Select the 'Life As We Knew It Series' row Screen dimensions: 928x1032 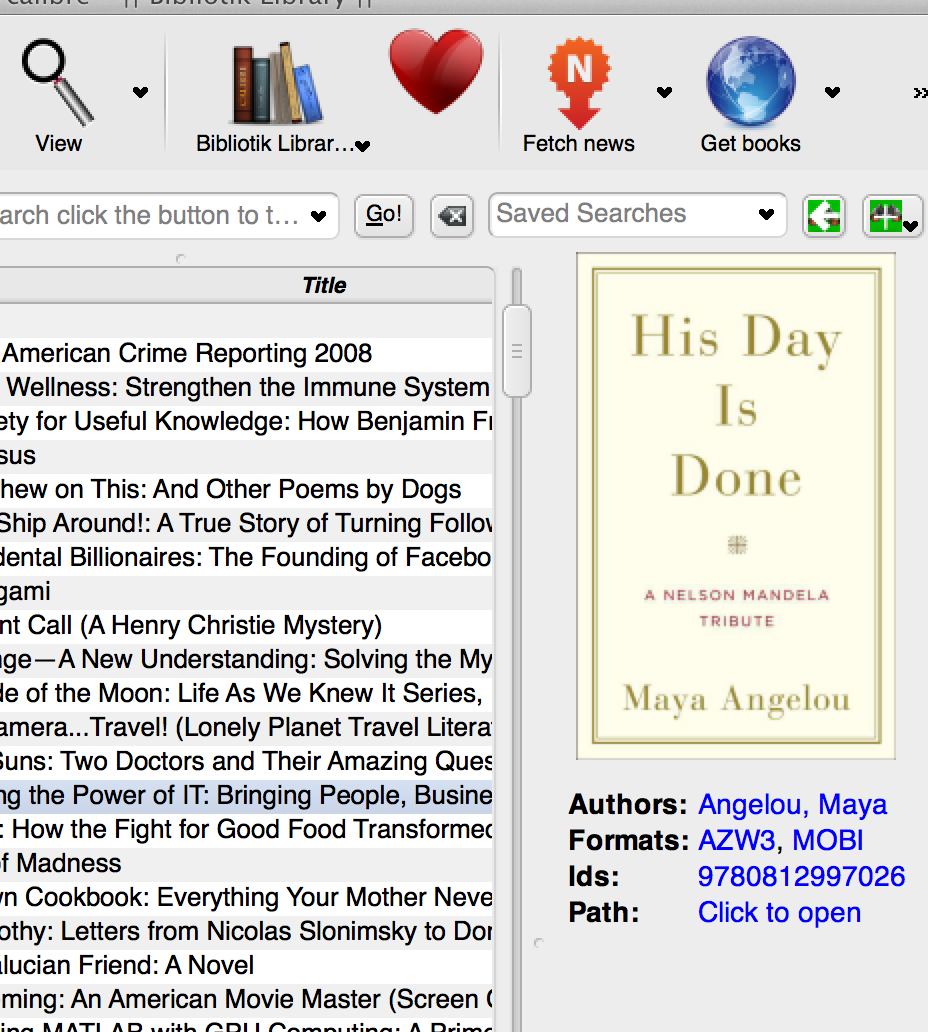pos(246,694)
